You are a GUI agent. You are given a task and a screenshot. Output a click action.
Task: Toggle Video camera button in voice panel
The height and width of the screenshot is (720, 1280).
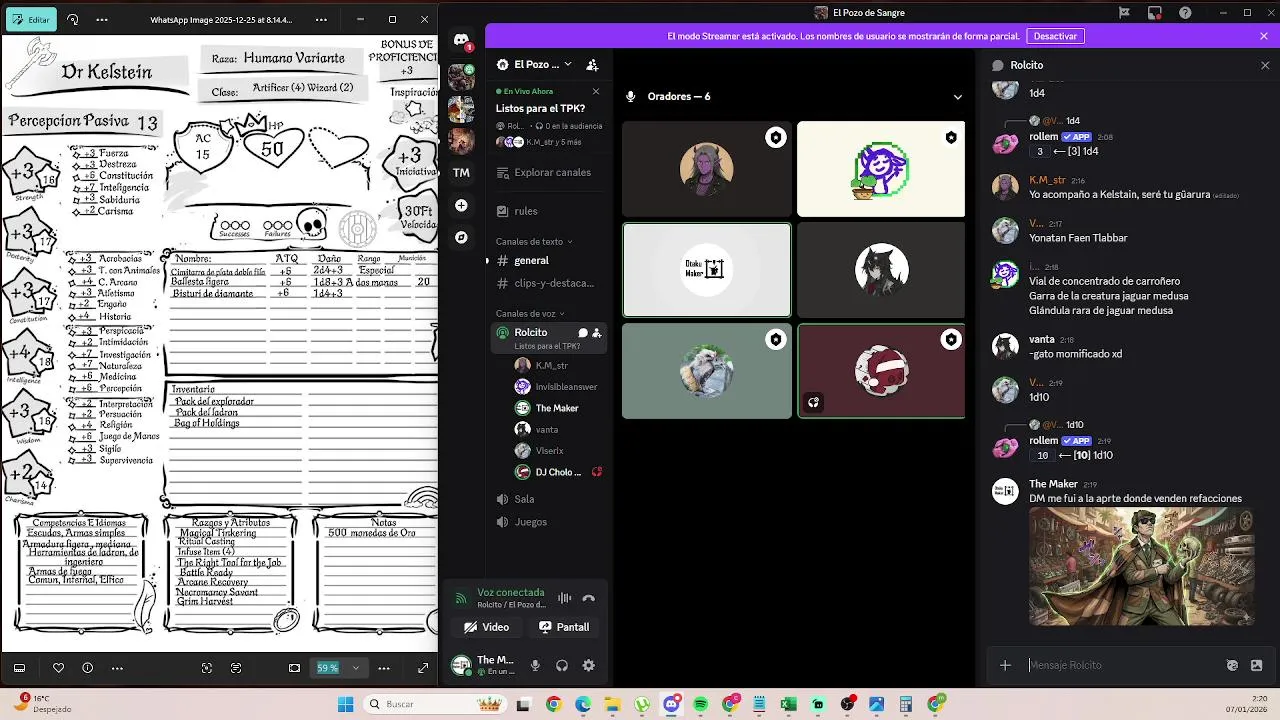pos(487,627)
